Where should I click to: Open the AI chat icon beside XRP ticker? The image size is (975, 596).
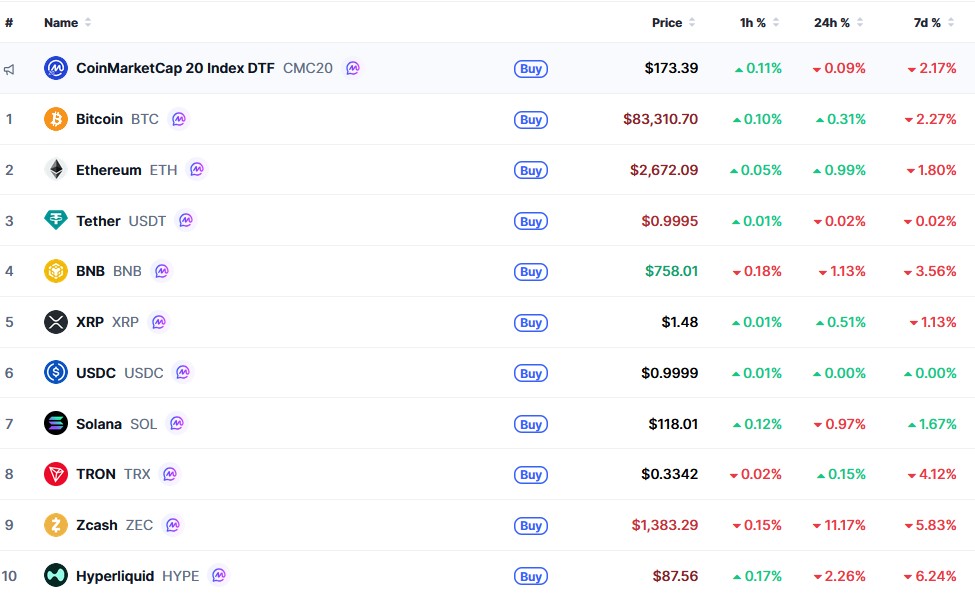click(159, 322)
